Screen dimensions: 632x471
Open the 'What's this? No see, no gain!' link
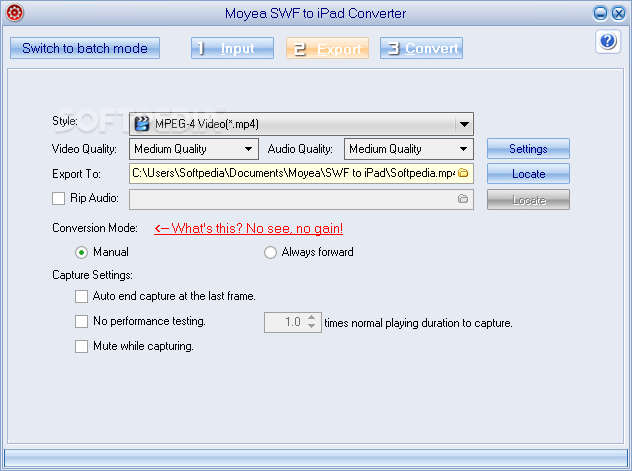coord(248,228)
